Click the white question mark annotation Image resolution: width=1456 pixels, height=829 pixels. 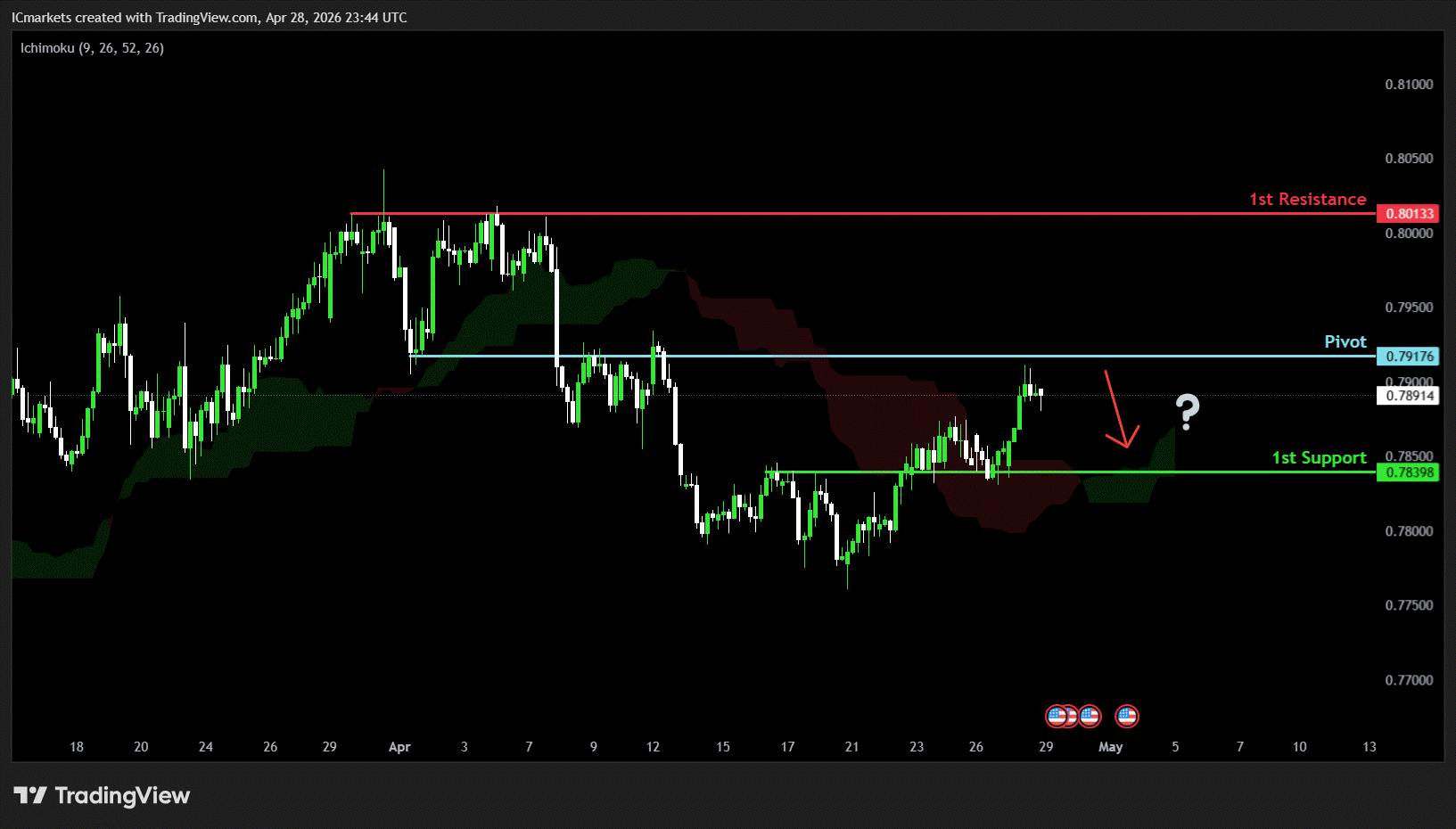(1187, 412)
